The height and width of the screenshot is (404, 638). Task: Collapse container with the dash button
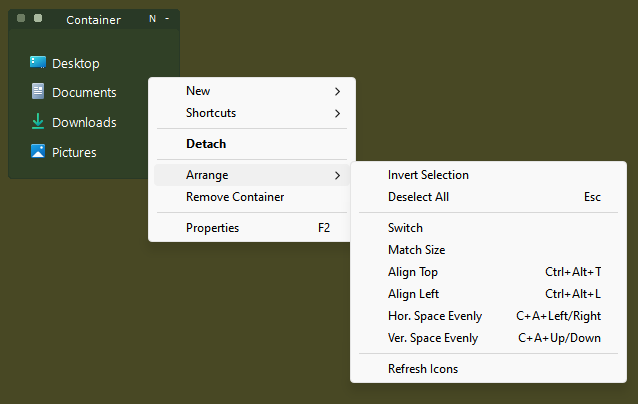point(167,19)
